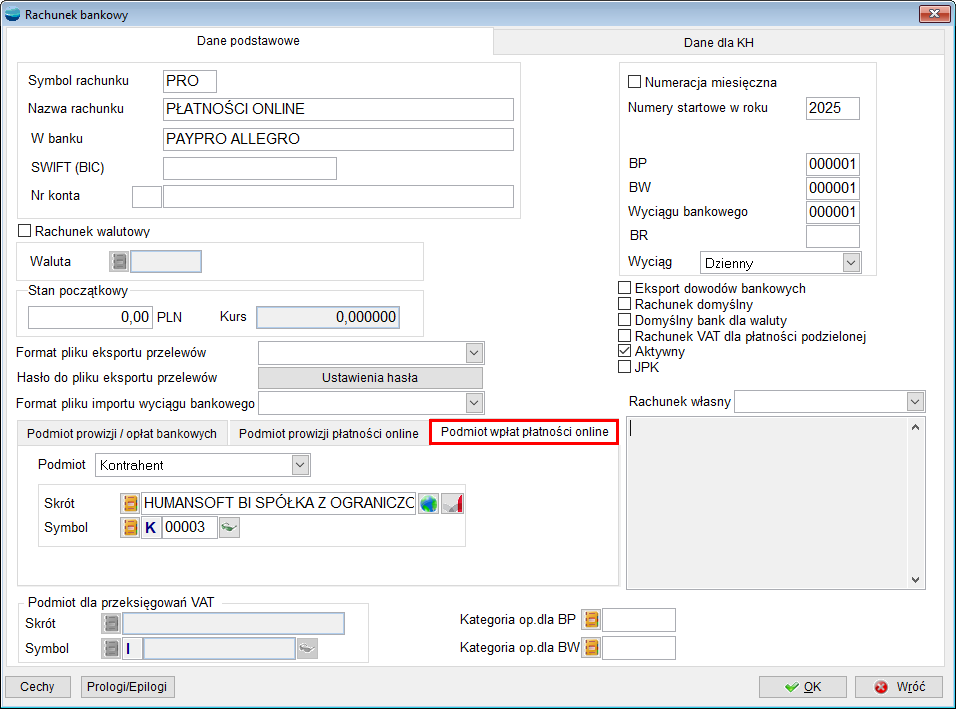Click the Ustawienia hasła button
Image resolution: width=956 pixels, height=709 pixels.
click(x=370, y=378)
